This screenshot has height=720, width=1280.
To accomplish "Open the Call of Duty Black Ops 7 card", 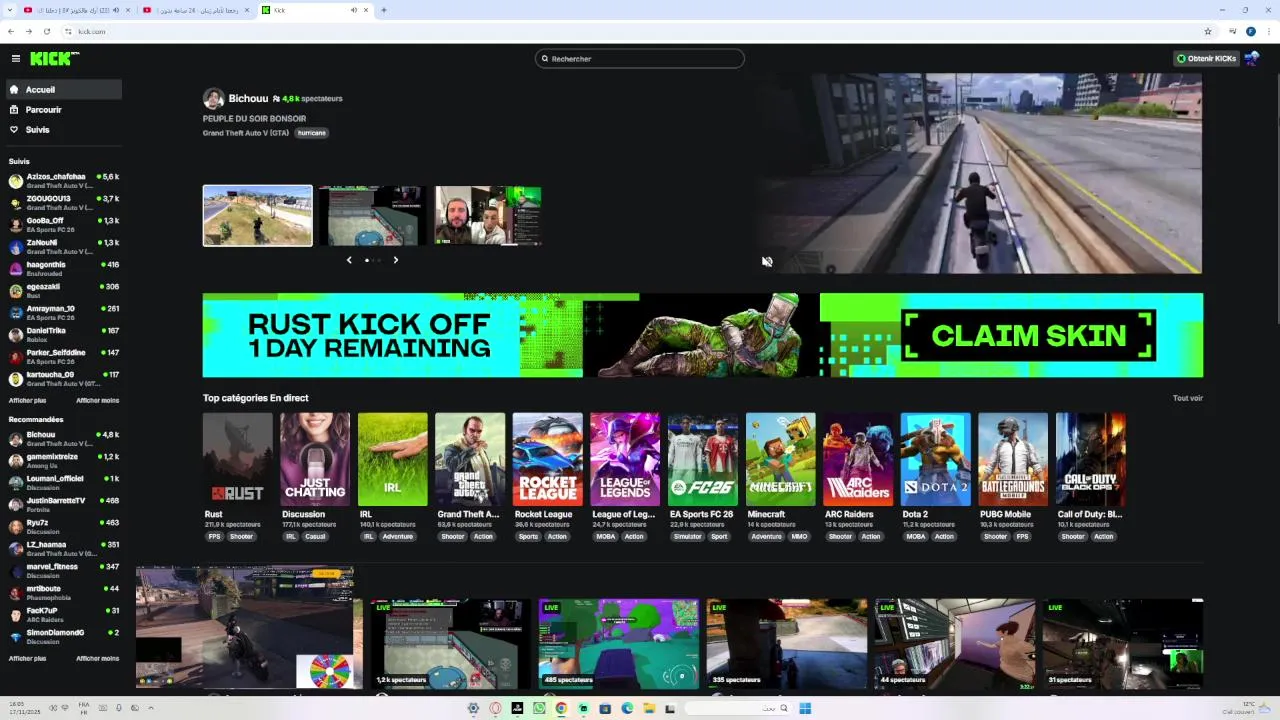I will click(1091, 459).
